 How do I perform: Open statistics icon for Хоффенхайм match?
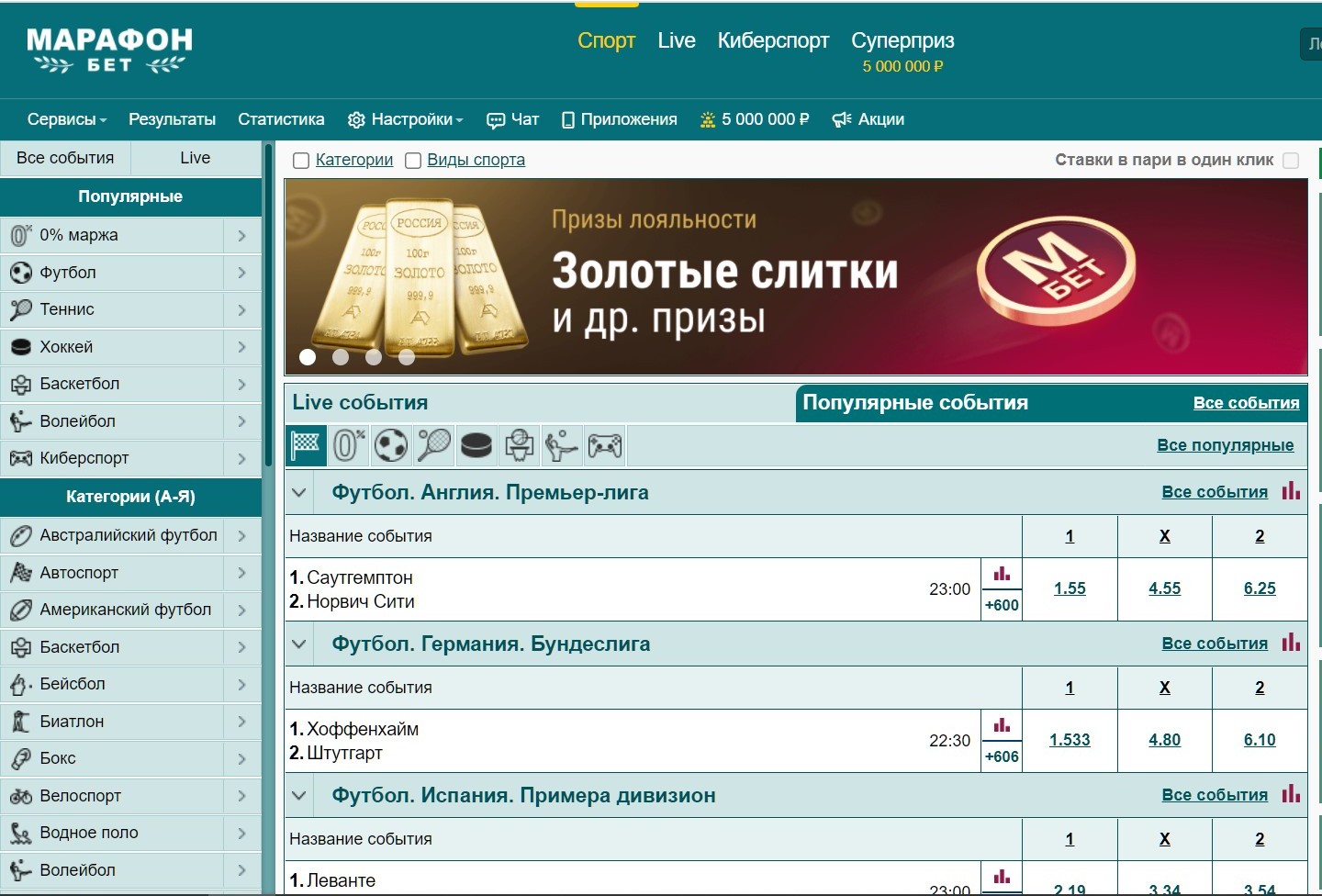point(1002,725)
